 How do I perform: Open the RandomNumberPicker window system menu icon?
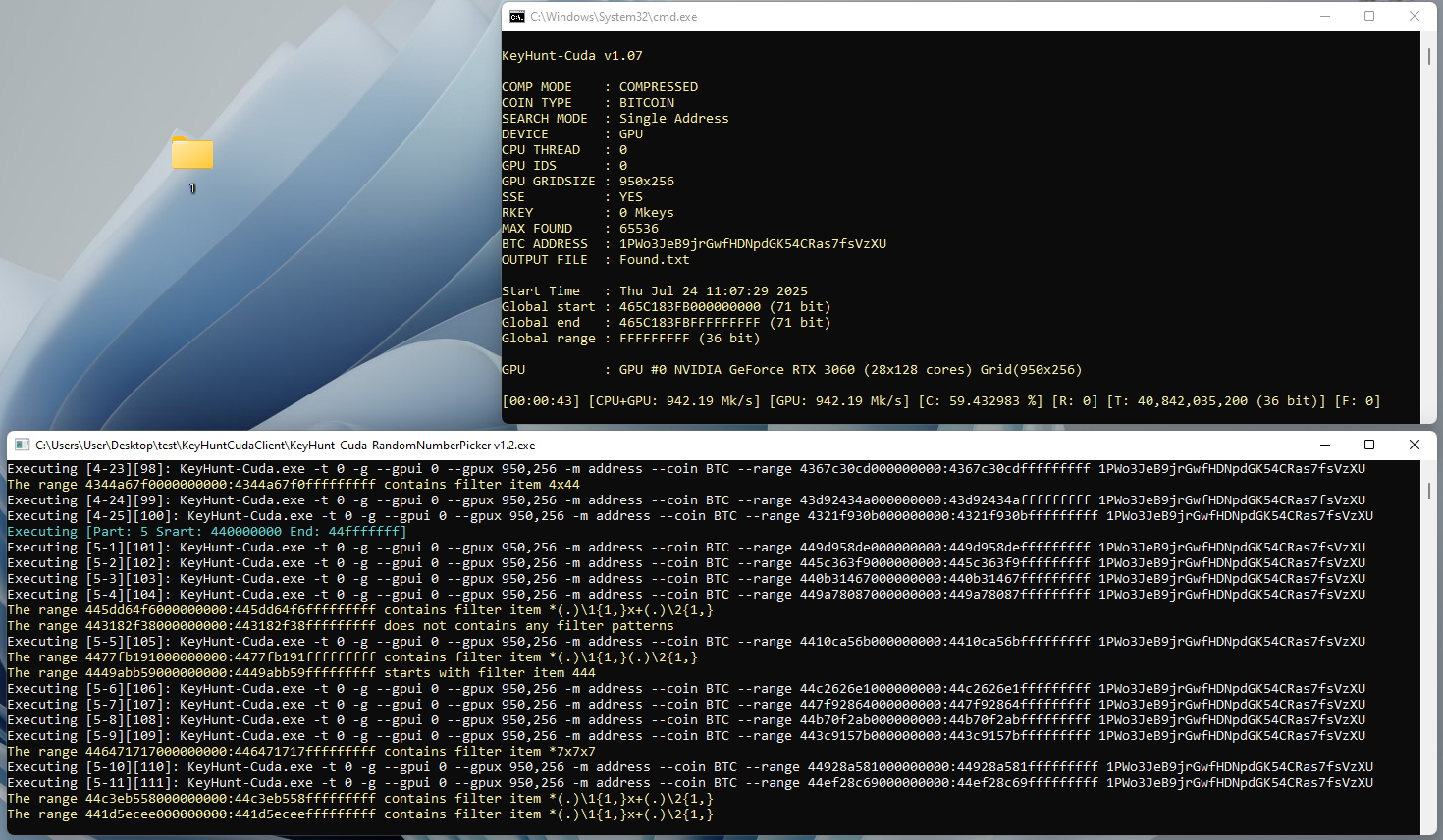click(x=23, y=446)
